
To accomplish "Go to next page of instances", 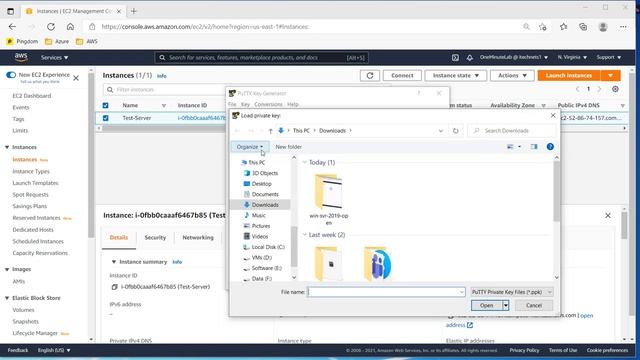I will (599, 89).
